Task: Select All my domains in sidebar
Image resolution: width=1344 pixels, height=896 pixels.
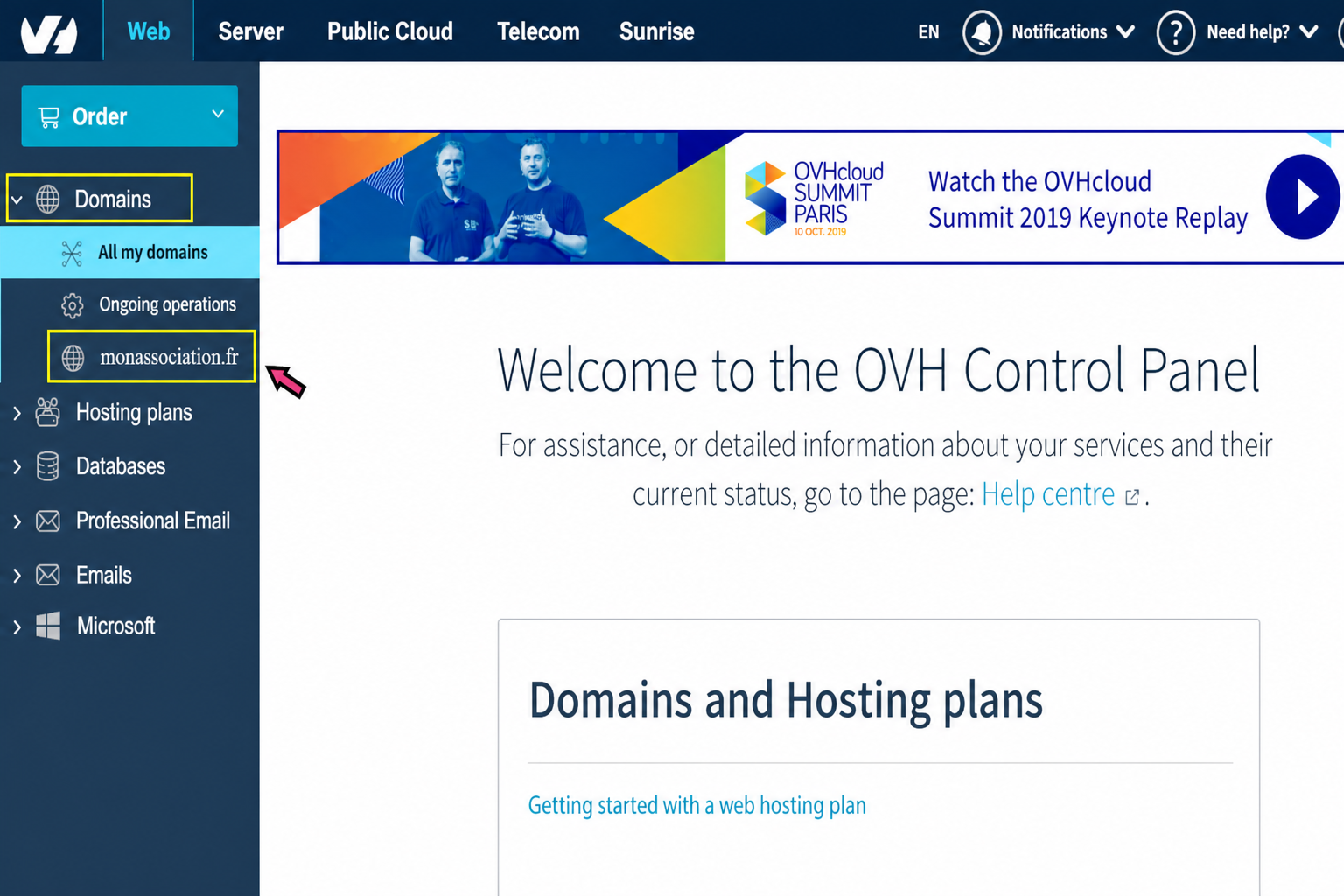Action: [x=129, y=252]
